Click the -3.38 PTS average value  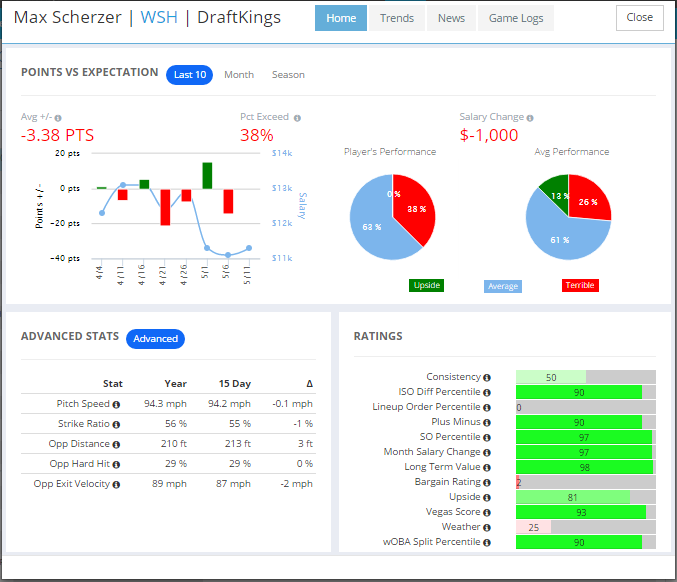point(57,135)
